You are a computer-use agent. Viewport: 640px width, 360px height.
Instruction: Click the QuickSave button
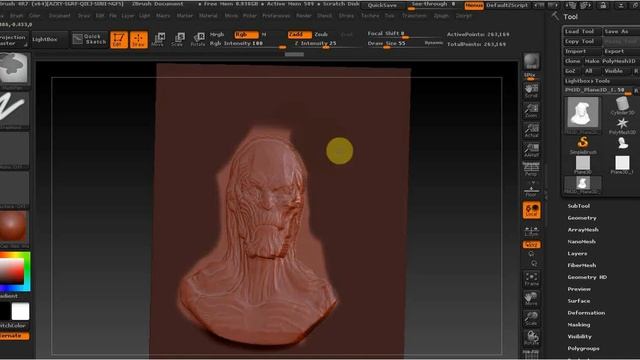click(x=382, y=5)
